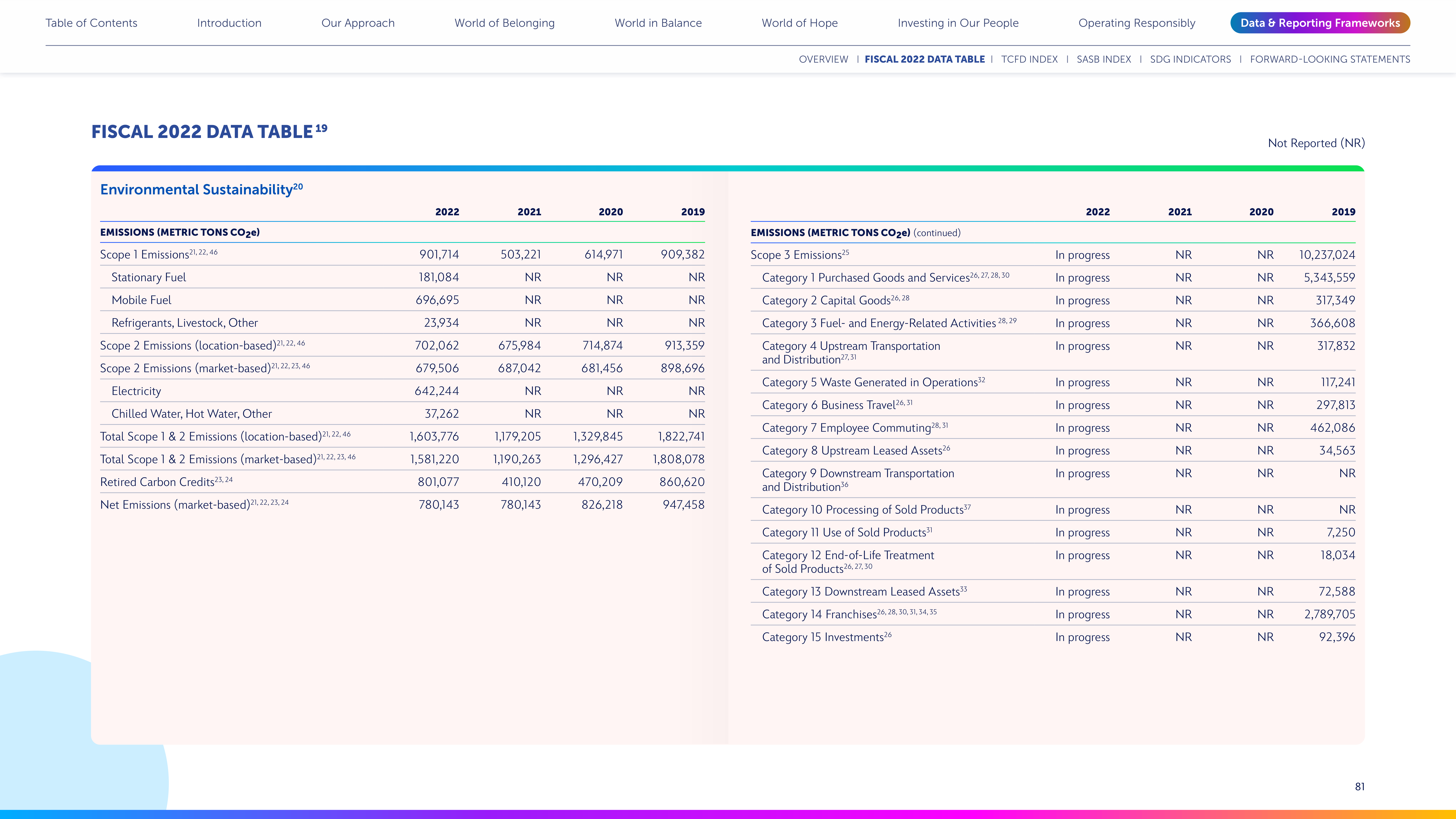1456x819 pixels.
Task: Go to Investing in Our People
Action: (958, 23)
